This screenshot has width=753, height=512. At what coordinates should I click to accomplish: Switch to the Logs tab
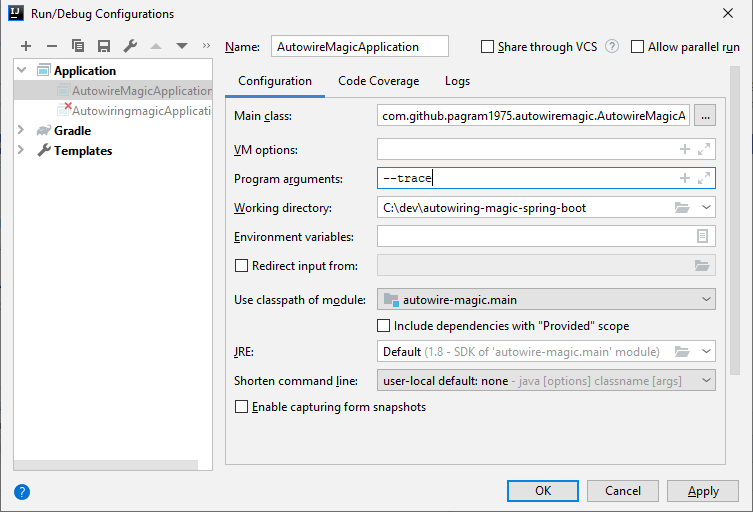457,81
